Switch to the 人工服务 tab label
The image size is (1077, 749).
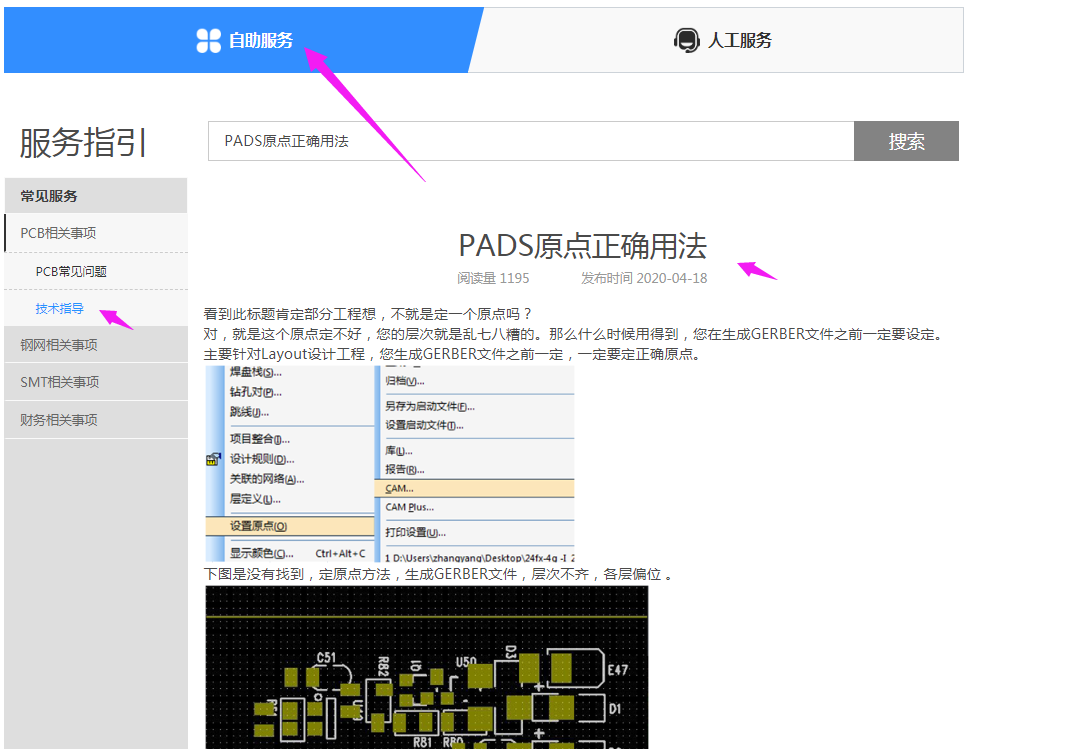tap(739, 41)
